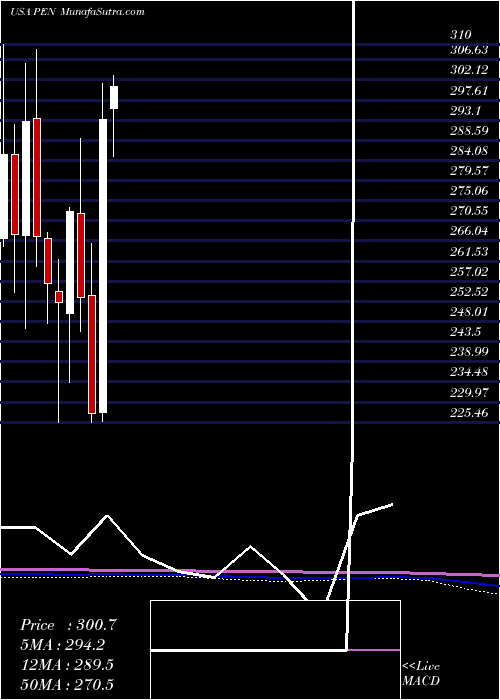Click the 243.5 price axis label
This screenshot has width=500, height=700.
[465, 332]
